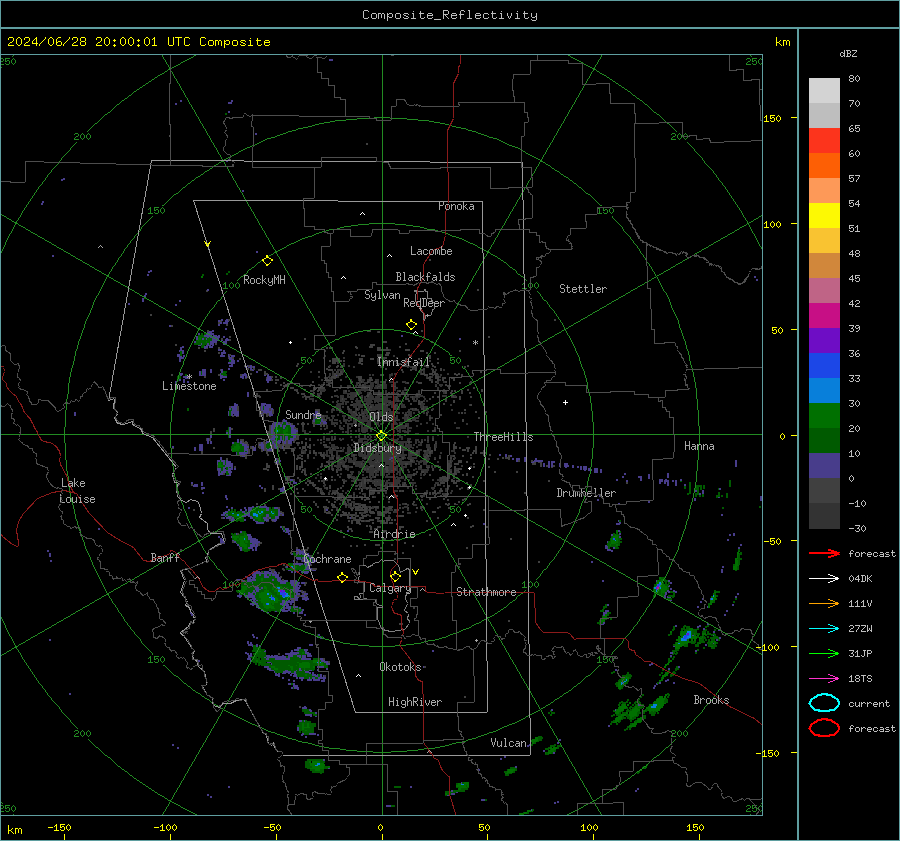900x841 pixels.
Task: Click the 18TS legend label
Action: 860,679
